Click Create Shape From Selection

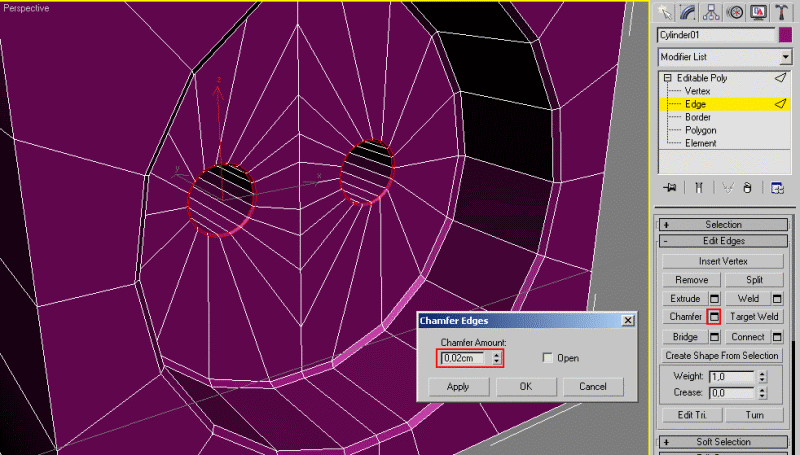[x=722, y=356]
